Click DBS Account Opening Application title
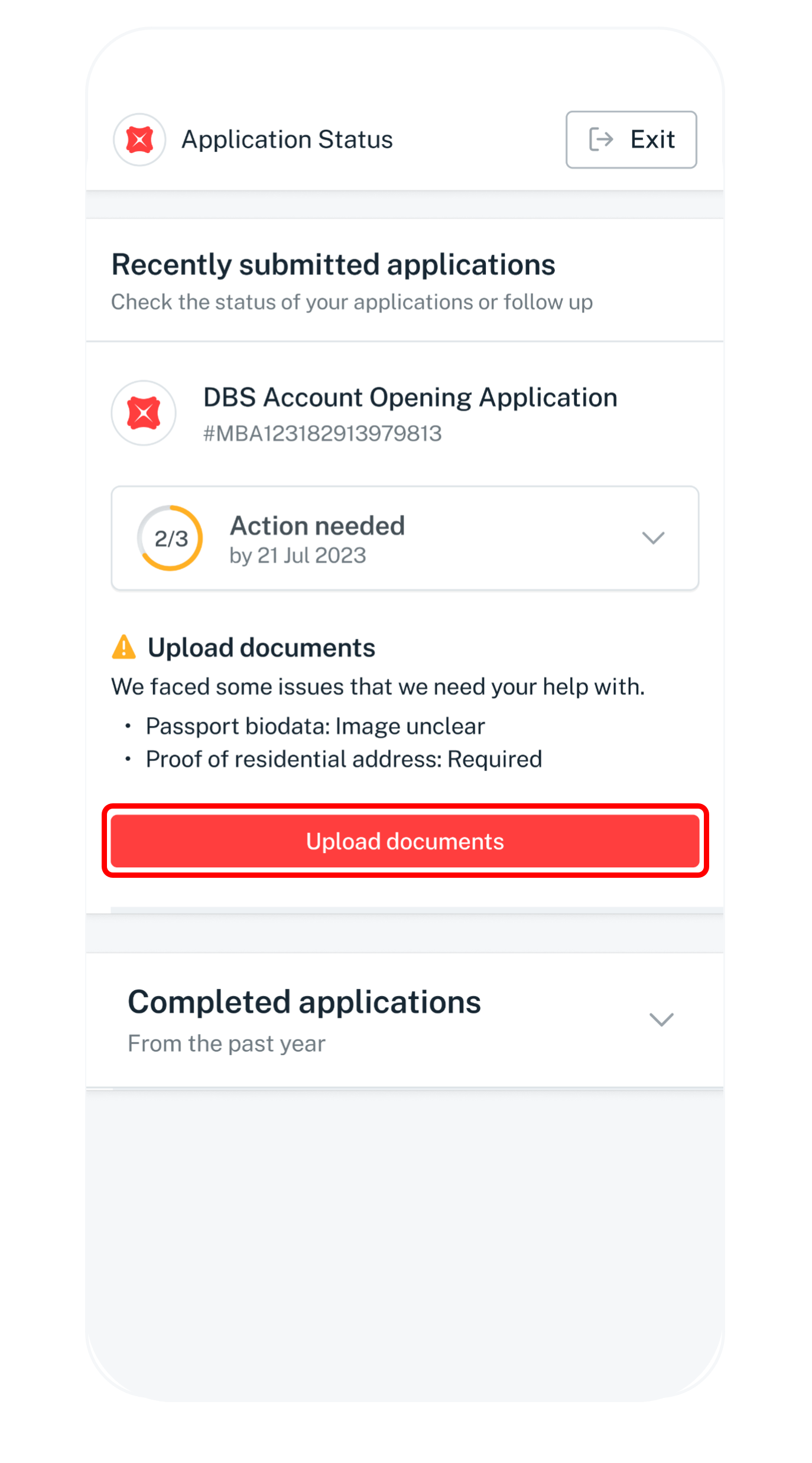The width and height of the screenshot is (812, 1463). pos(410,397)
